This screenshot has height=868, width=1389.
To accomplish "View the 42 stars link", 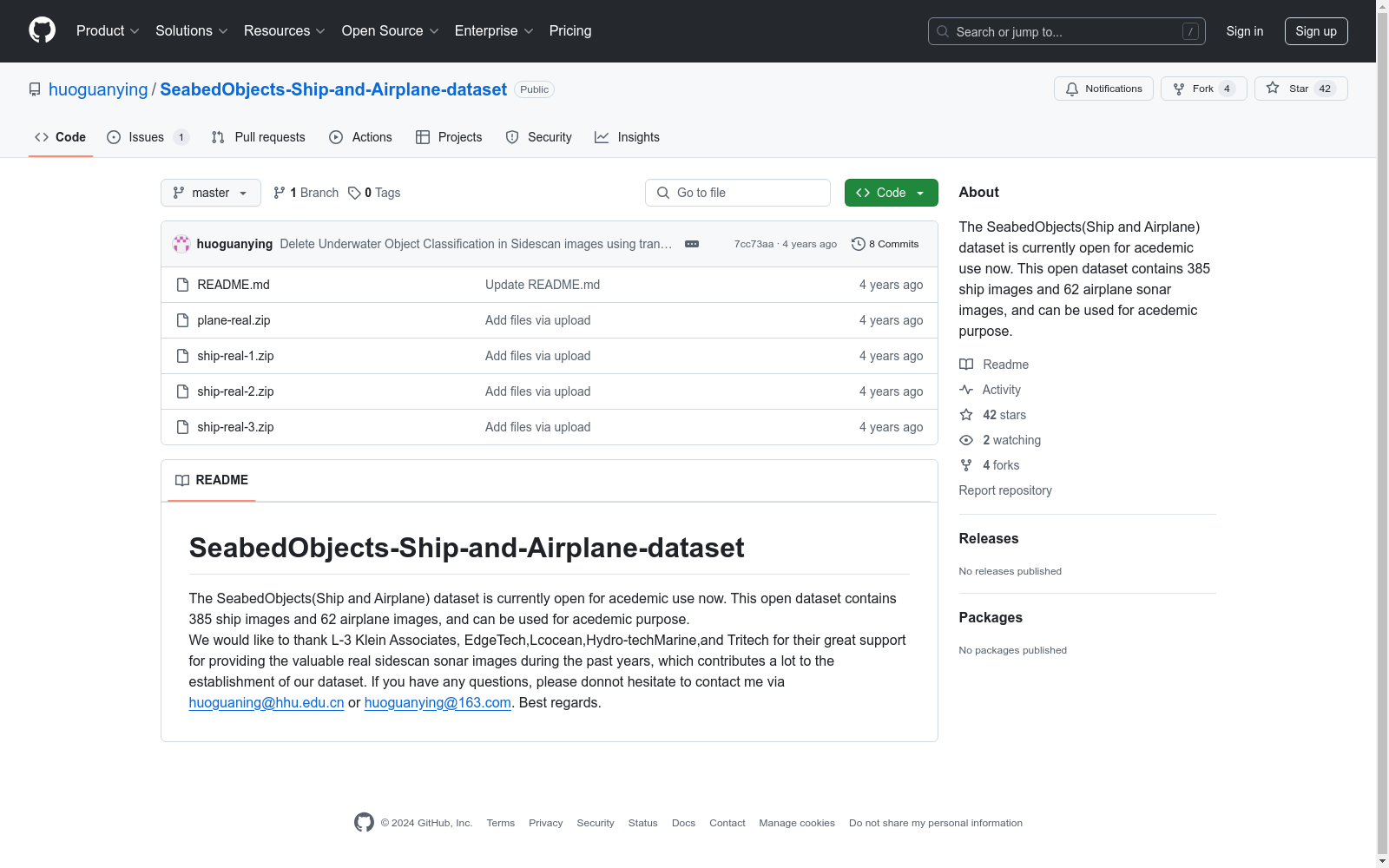I will [993, 415].
